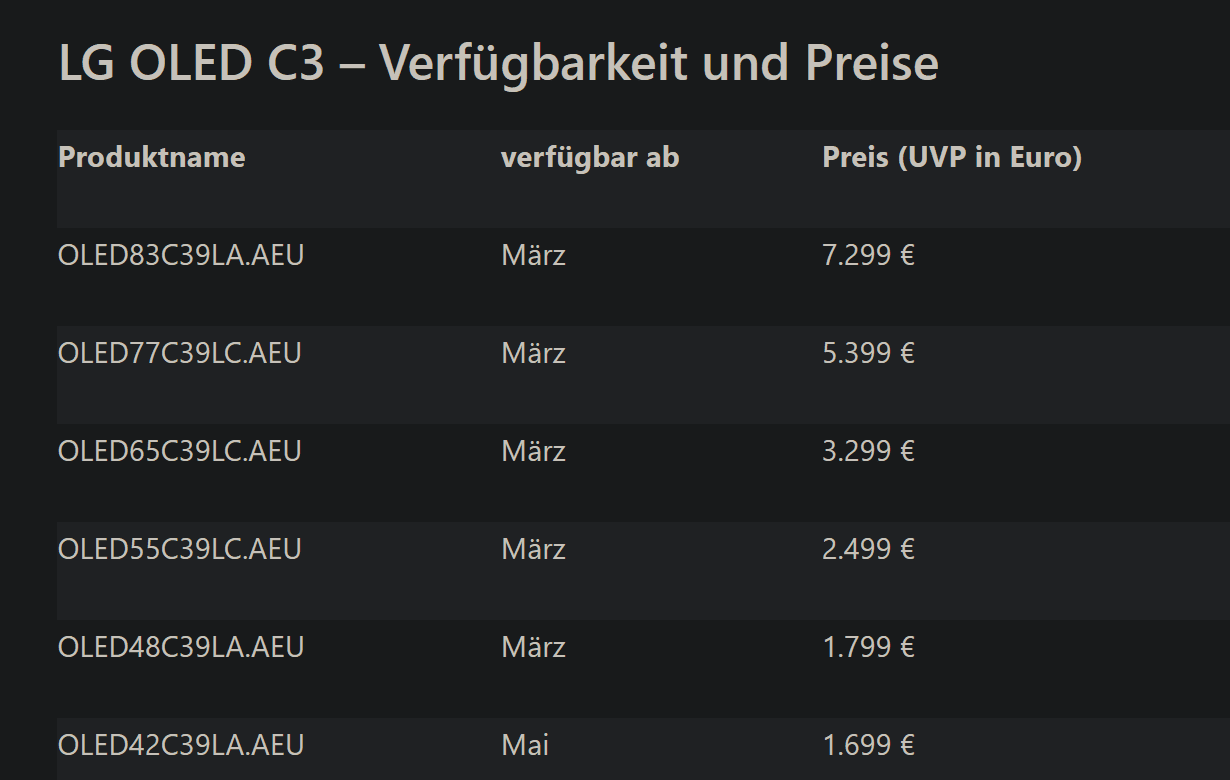The height and width of the screenshot is (780, 1230).
Task: Click März availability for OLED65C39LC.AEU
Action: click(533, 452)
